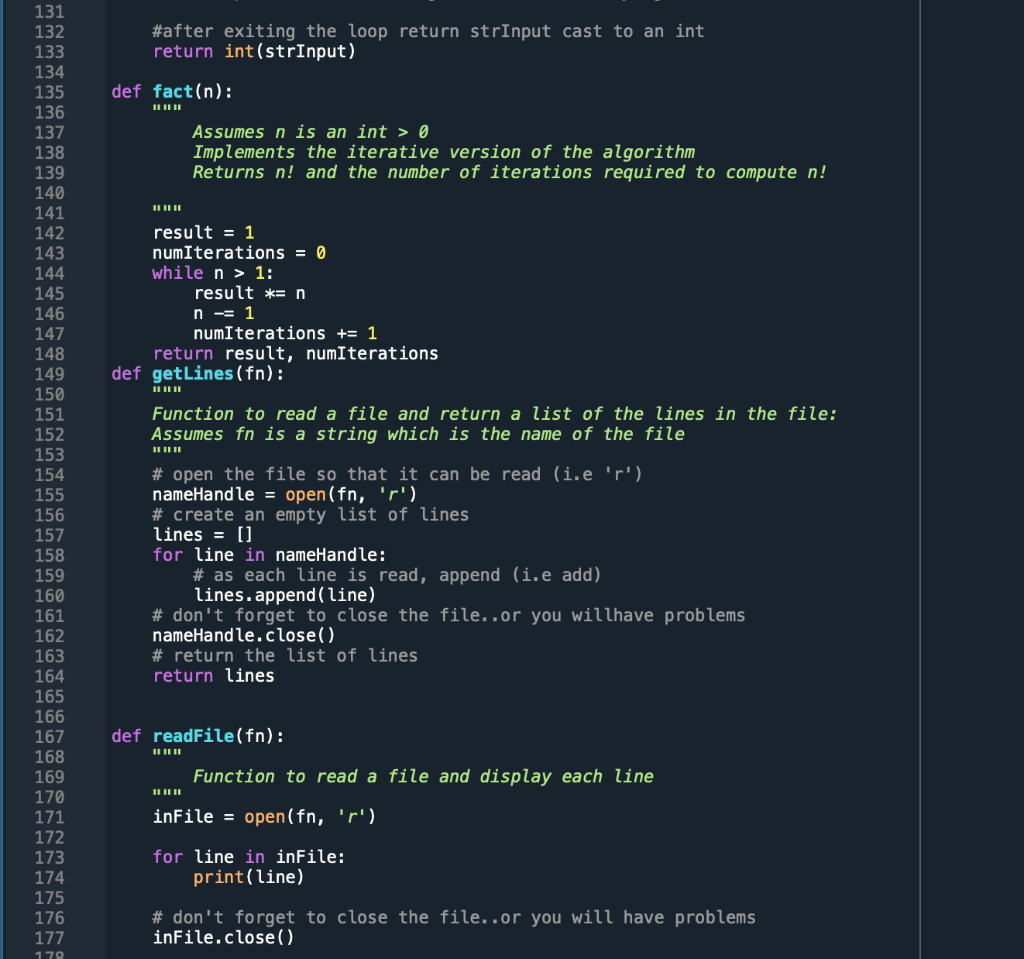Click the 'getLines' function name
Screen dimensions: 1024x959
pyautogui.click(x=193, y=374)
